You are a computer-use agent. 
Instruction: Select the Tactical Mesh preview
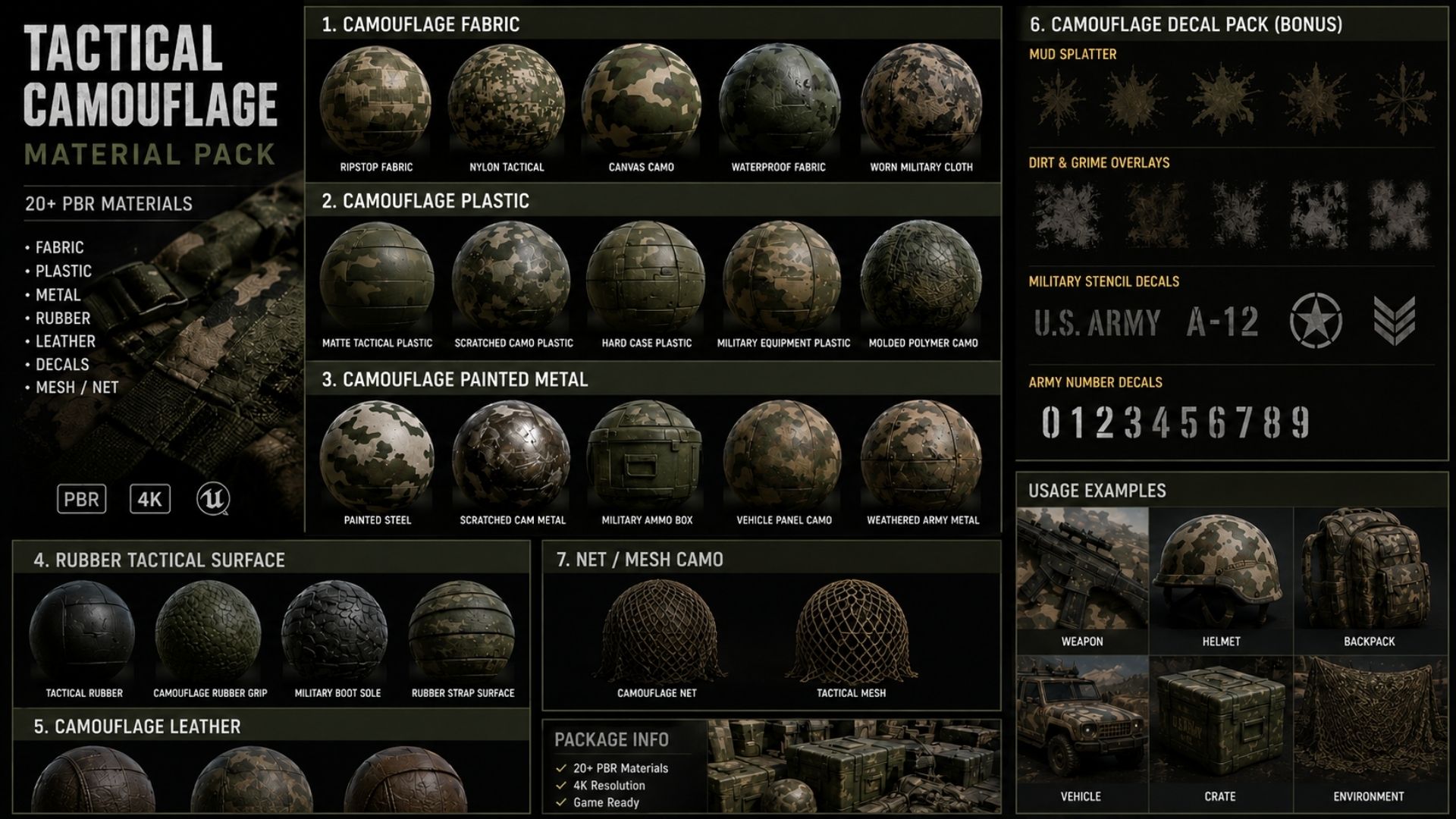click(x=851, y=631)
